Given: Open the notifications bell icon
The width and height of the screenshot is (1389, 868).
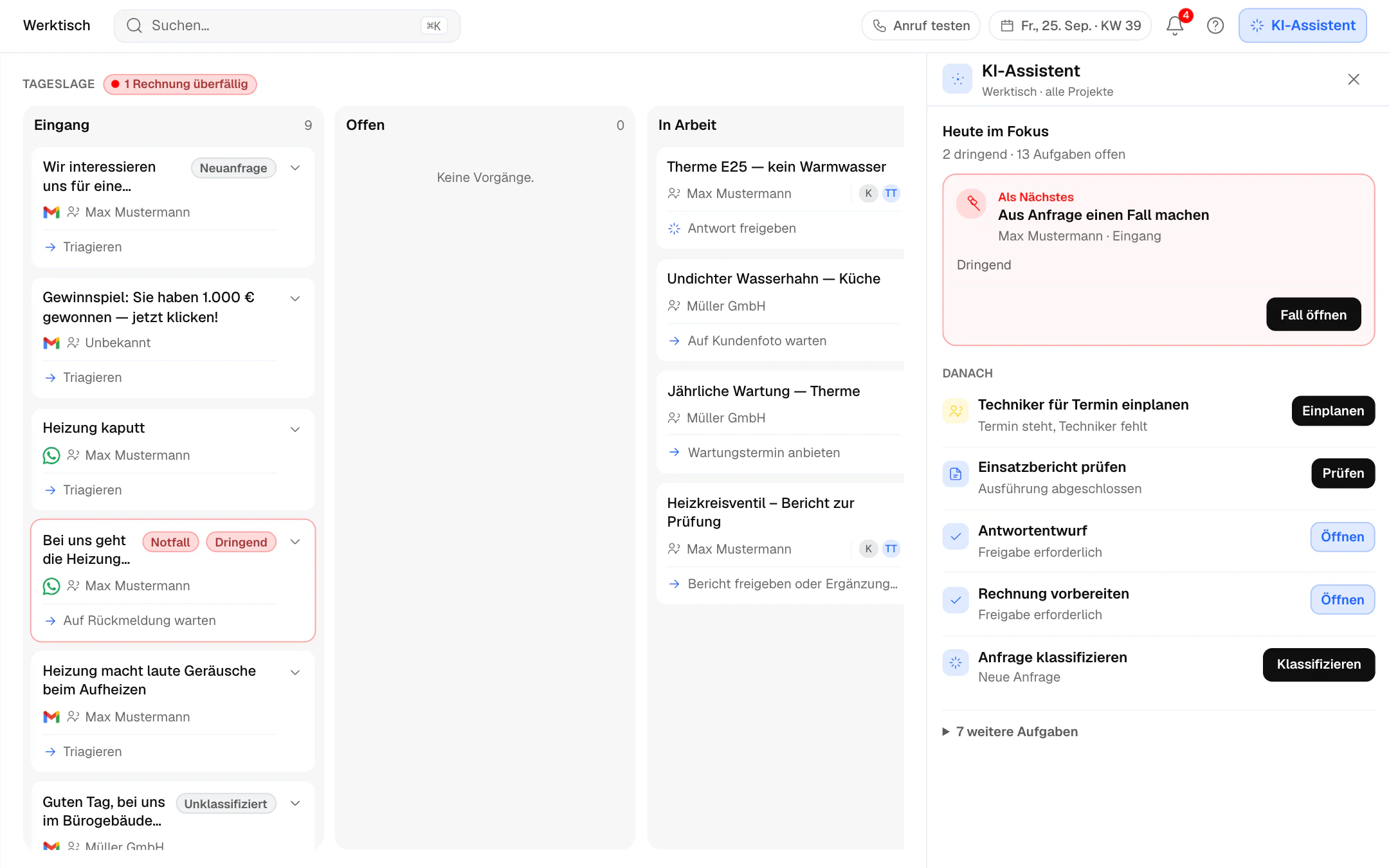Looking at the screenshot, I should coord(1175,26).
